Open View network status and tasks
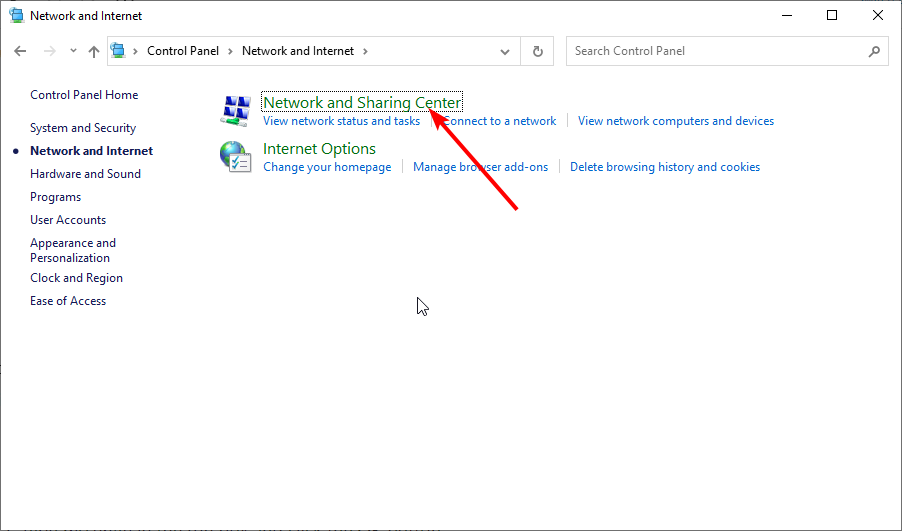902x531 pixels. point(342,121)
